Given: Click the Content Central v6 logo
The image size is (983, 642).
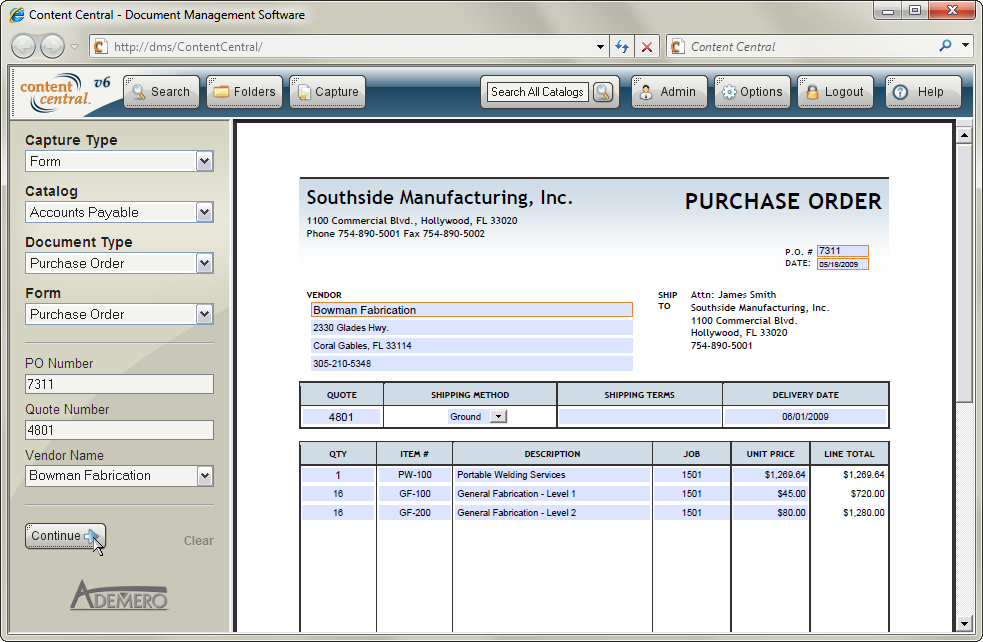Looking at the screenshot, I should click(x=64, y=93).
